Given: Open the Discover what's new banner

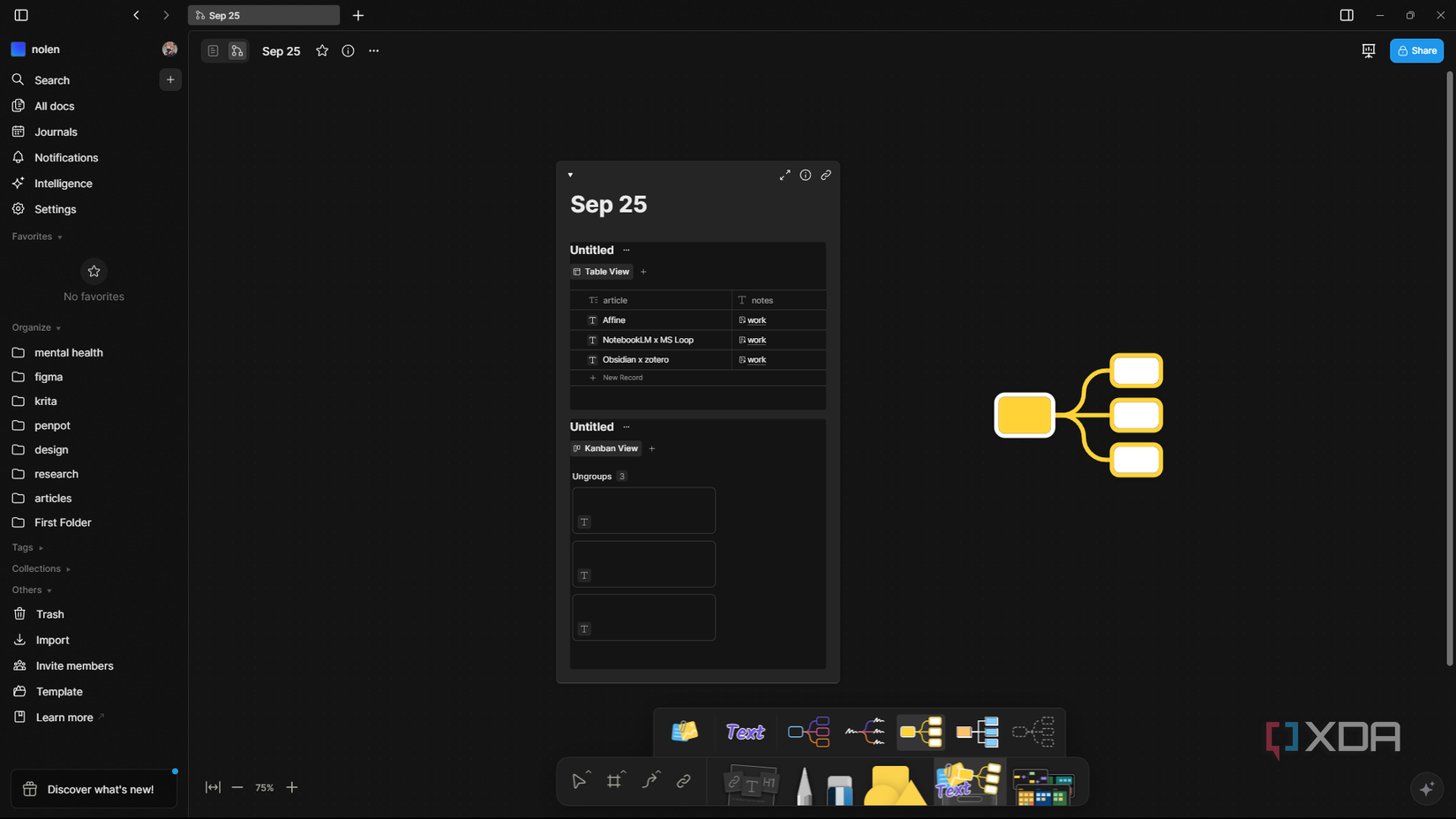Looking at the screenshot, I should coord(93,789).
